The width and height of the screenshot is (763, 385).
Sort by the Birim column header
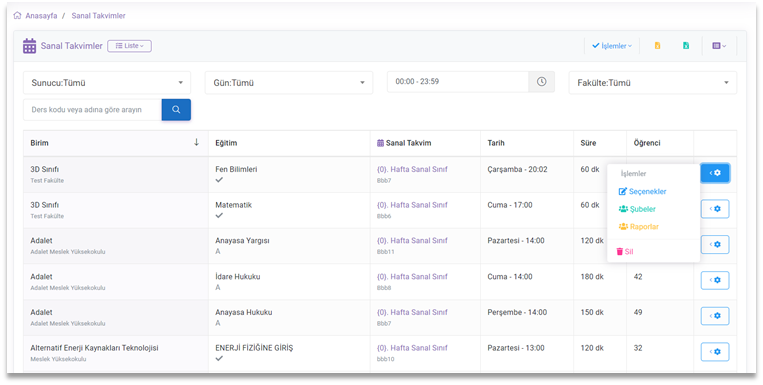point(116,143)
